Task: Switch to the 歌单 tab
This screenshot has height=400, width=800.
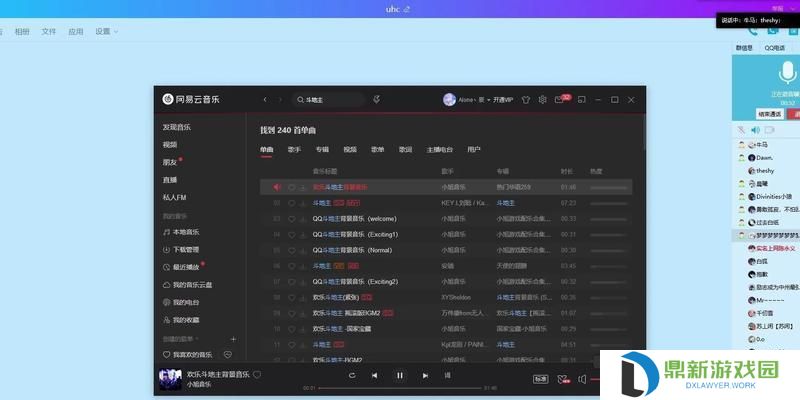Action: (378, 149)
